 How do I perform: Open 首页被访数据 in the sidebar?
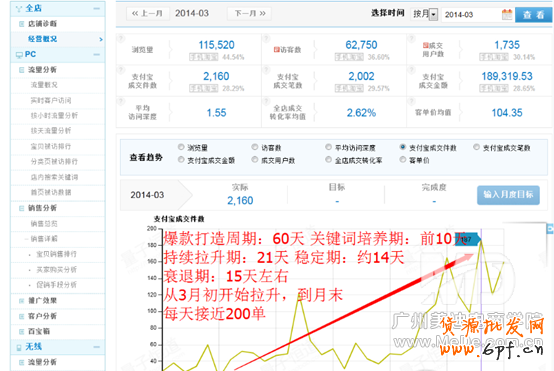tap(51, 193)
